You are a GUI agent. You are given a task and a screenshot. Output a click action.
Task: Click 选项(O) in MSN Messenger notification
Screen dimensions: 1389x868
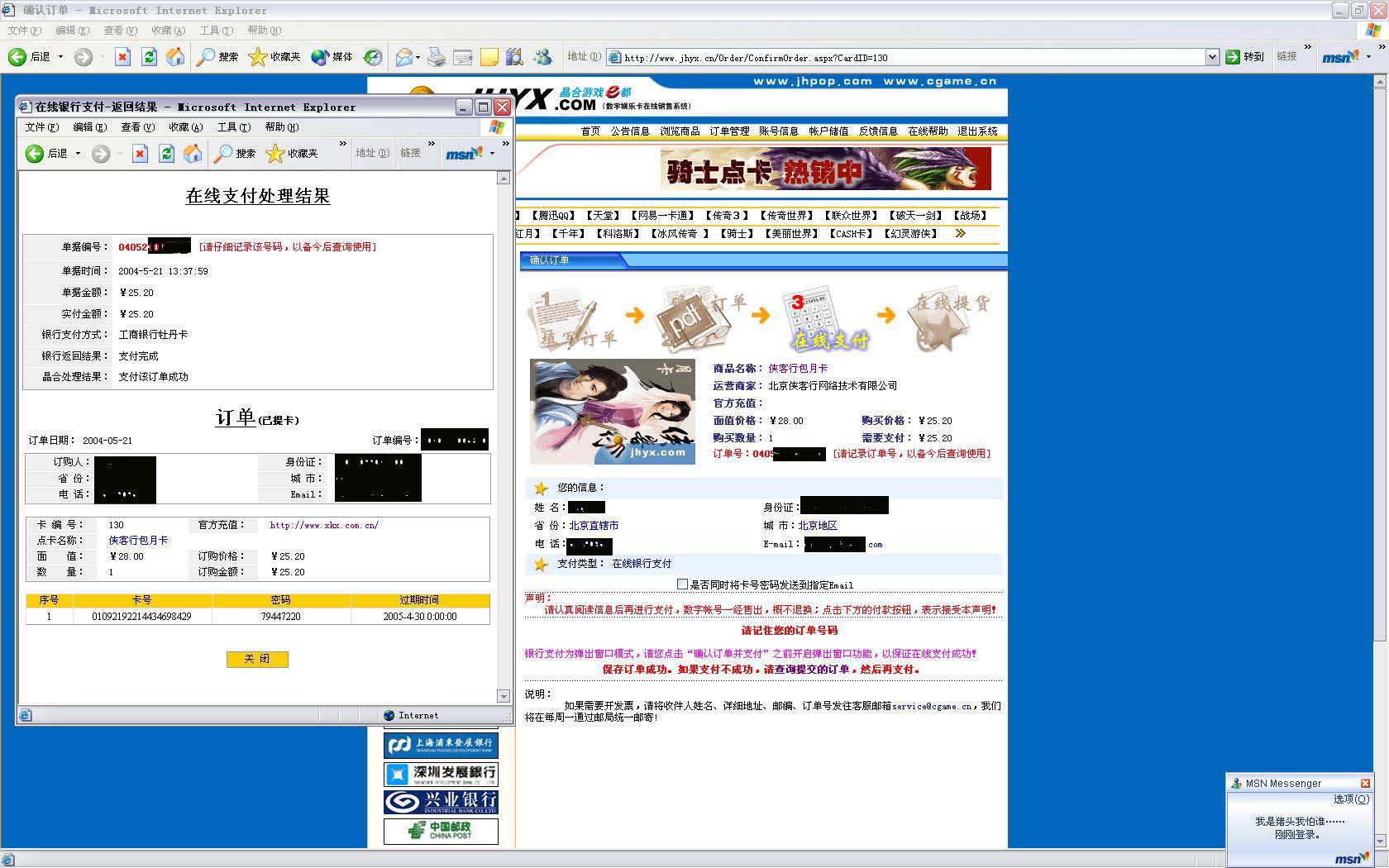pyautogui.click(x=1351, y=799)
